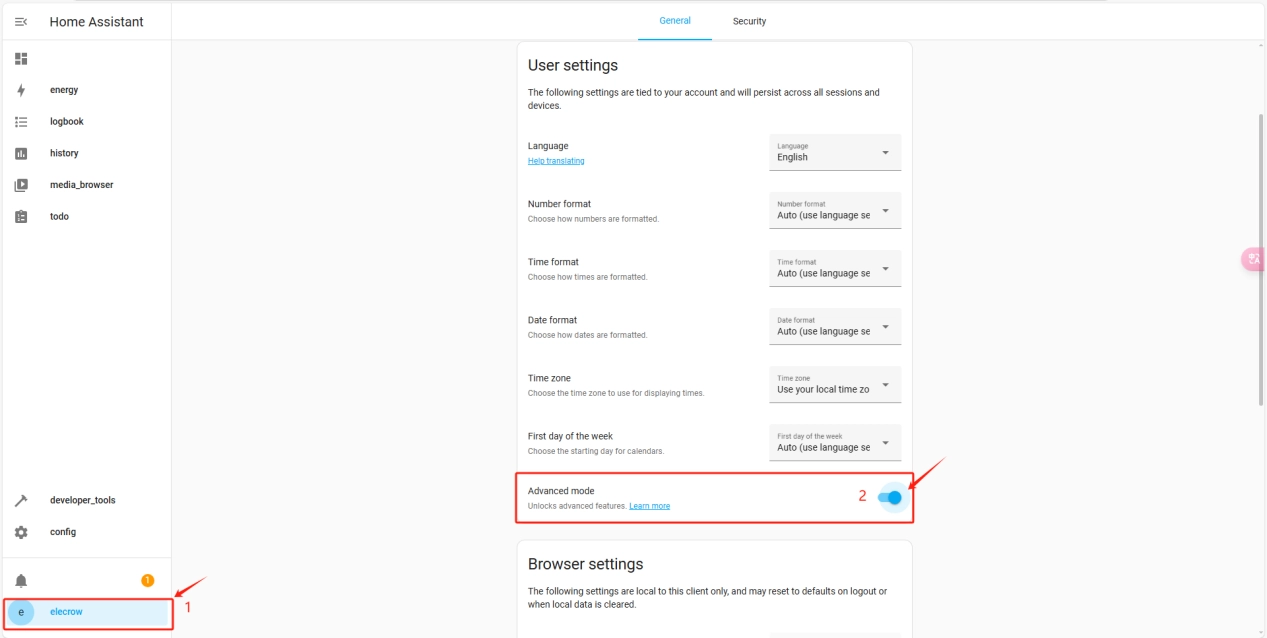
Task: Expand the Time zone dropdown
Action: (835, 384)
